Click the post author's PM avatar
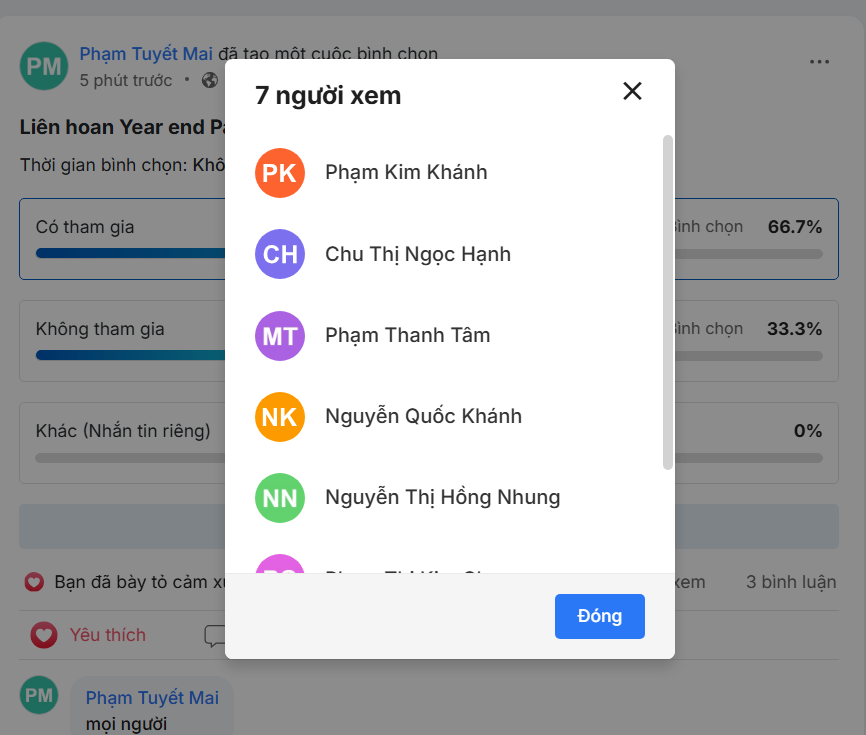 pyautogui.click(x=44, y=66)
